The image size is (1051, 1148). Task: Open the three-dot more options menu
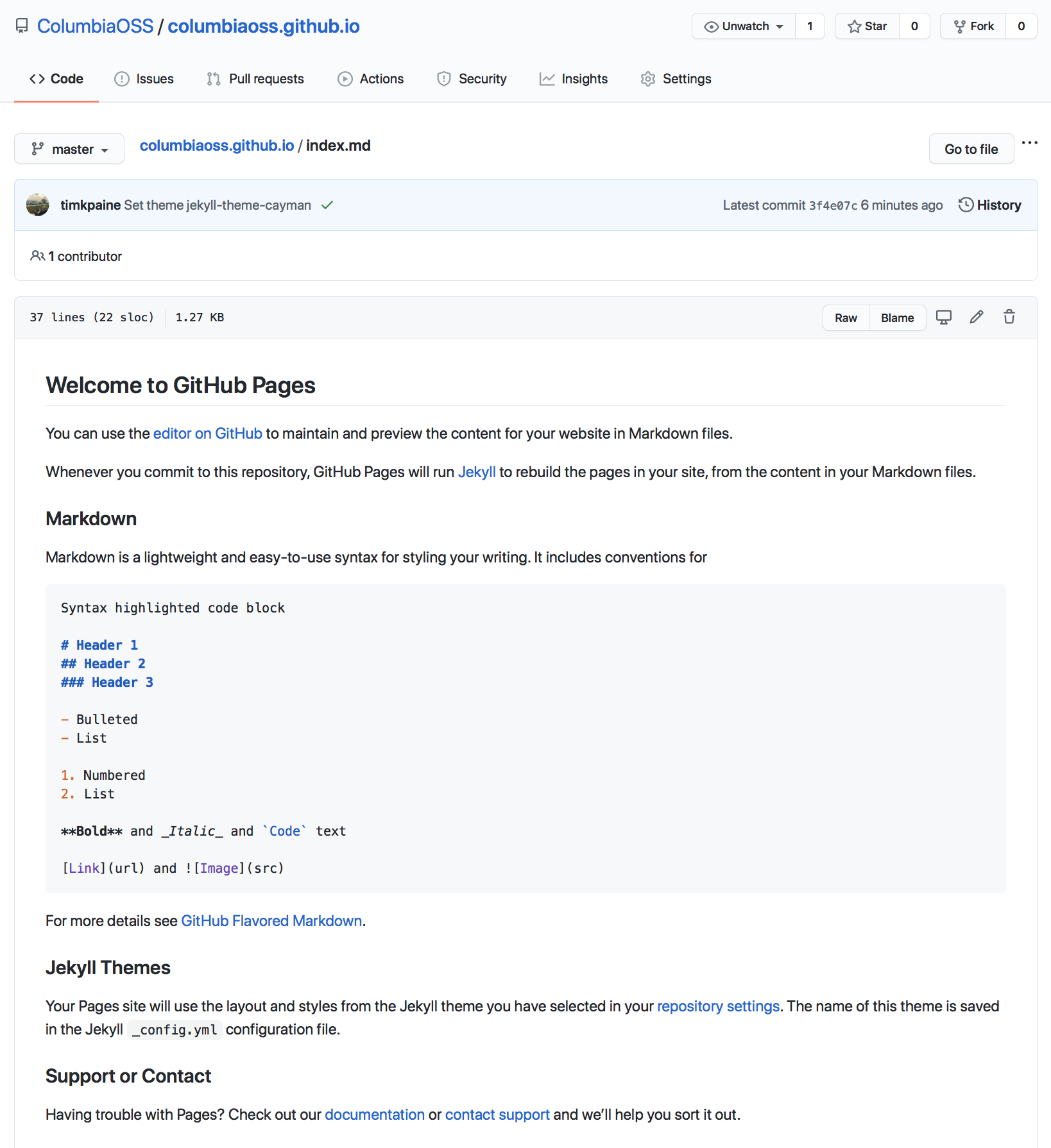pyautogui.click(x=1030, y=143)
